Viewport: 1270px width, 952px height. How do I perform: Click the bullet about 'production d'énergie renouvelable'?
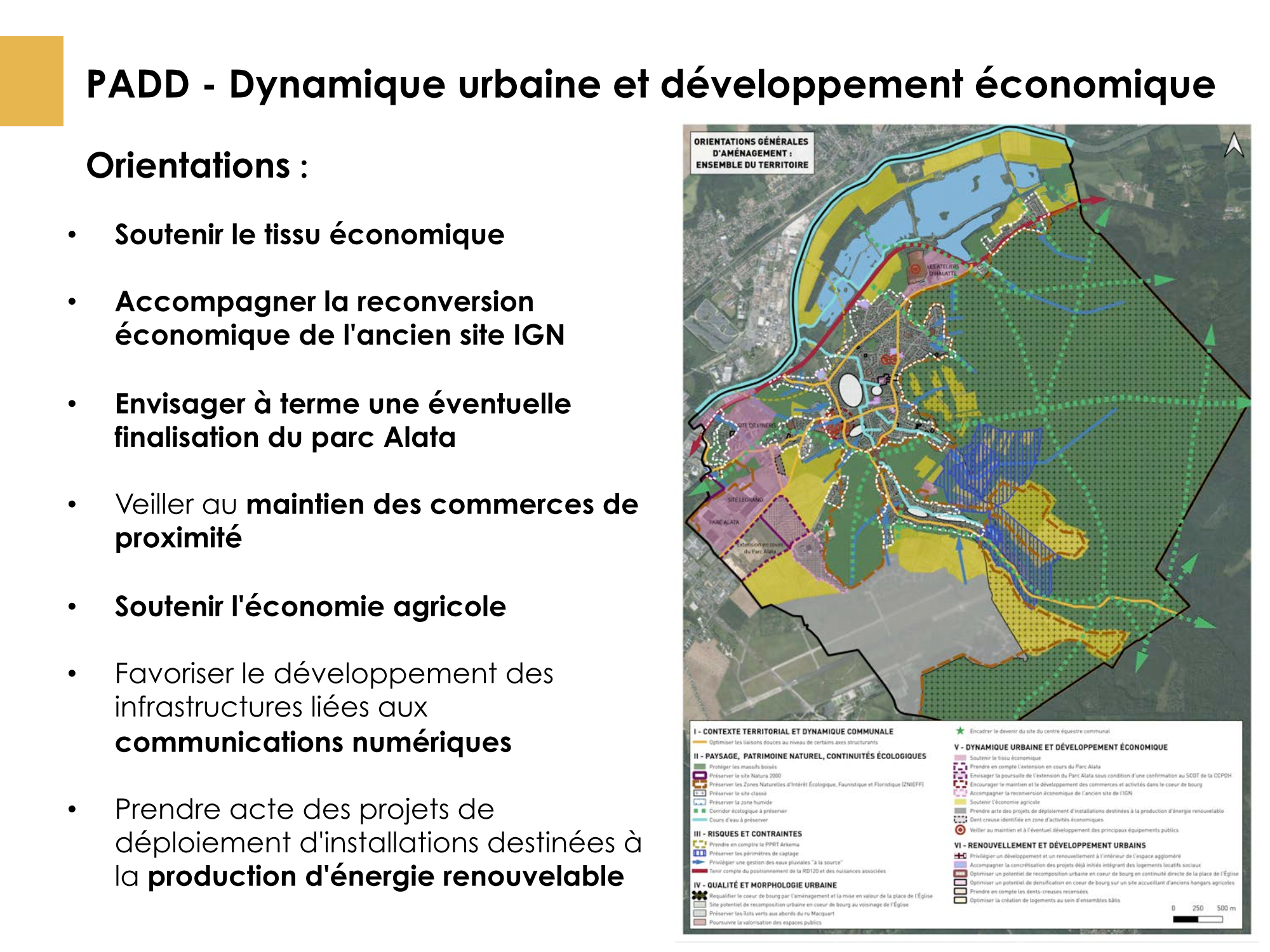(378, 843)
